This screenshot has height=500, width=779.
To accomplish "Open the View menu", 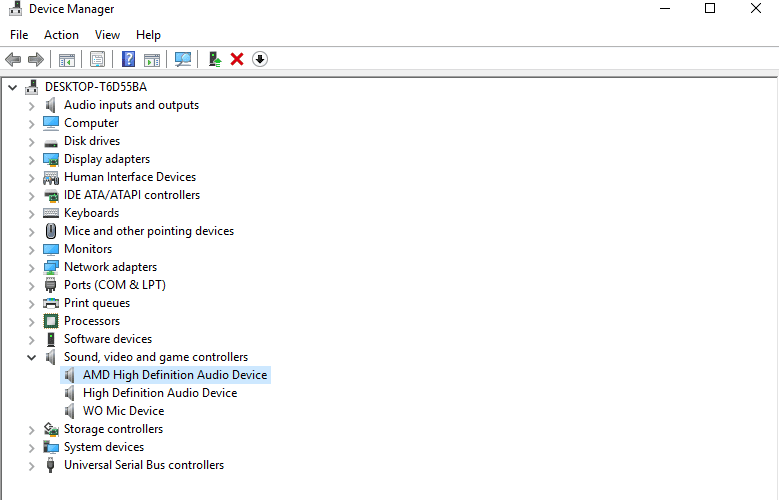I will (107, 35).
